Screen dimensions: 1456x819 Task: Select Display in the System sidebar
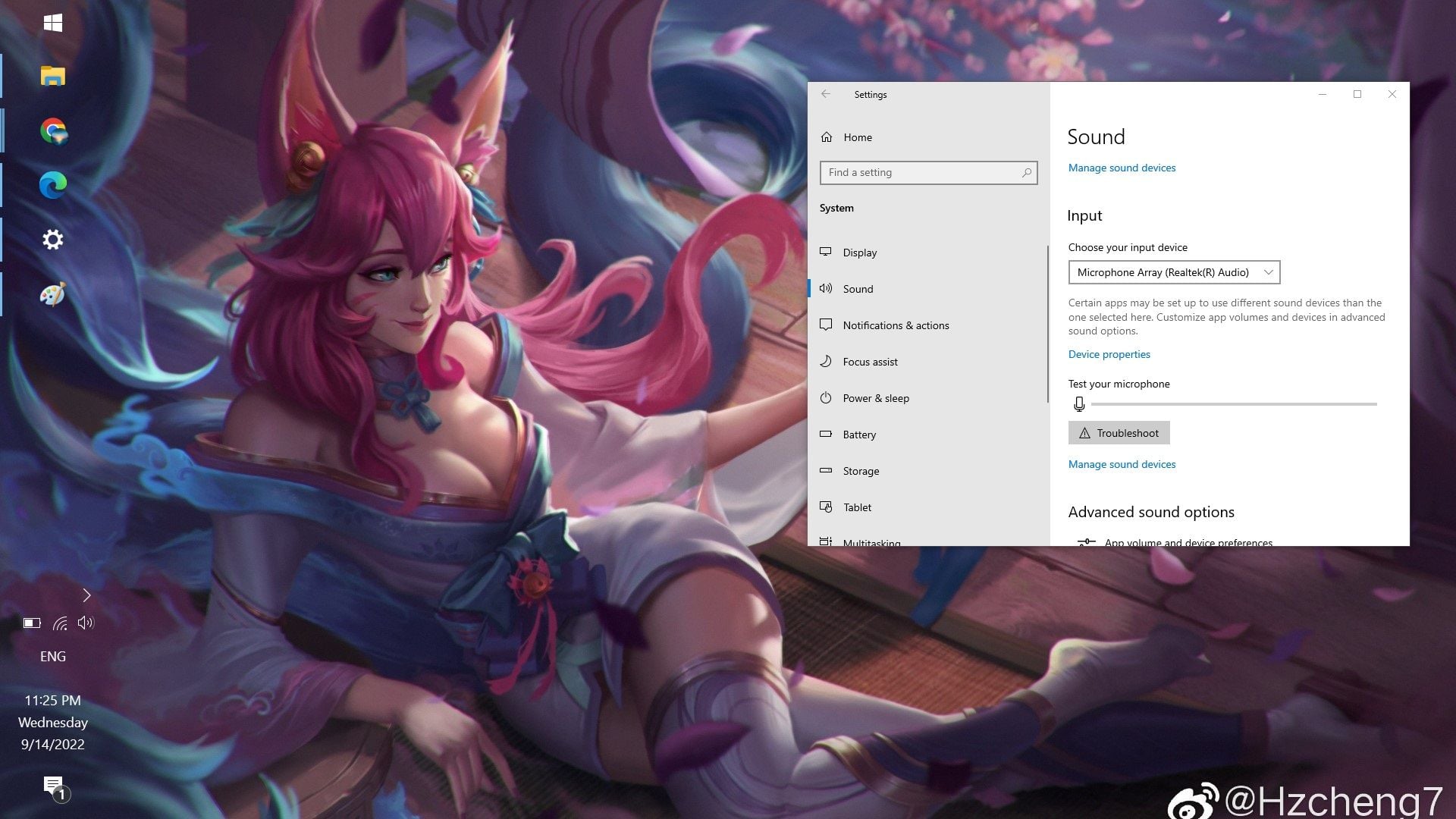click(x=859, y=253)
